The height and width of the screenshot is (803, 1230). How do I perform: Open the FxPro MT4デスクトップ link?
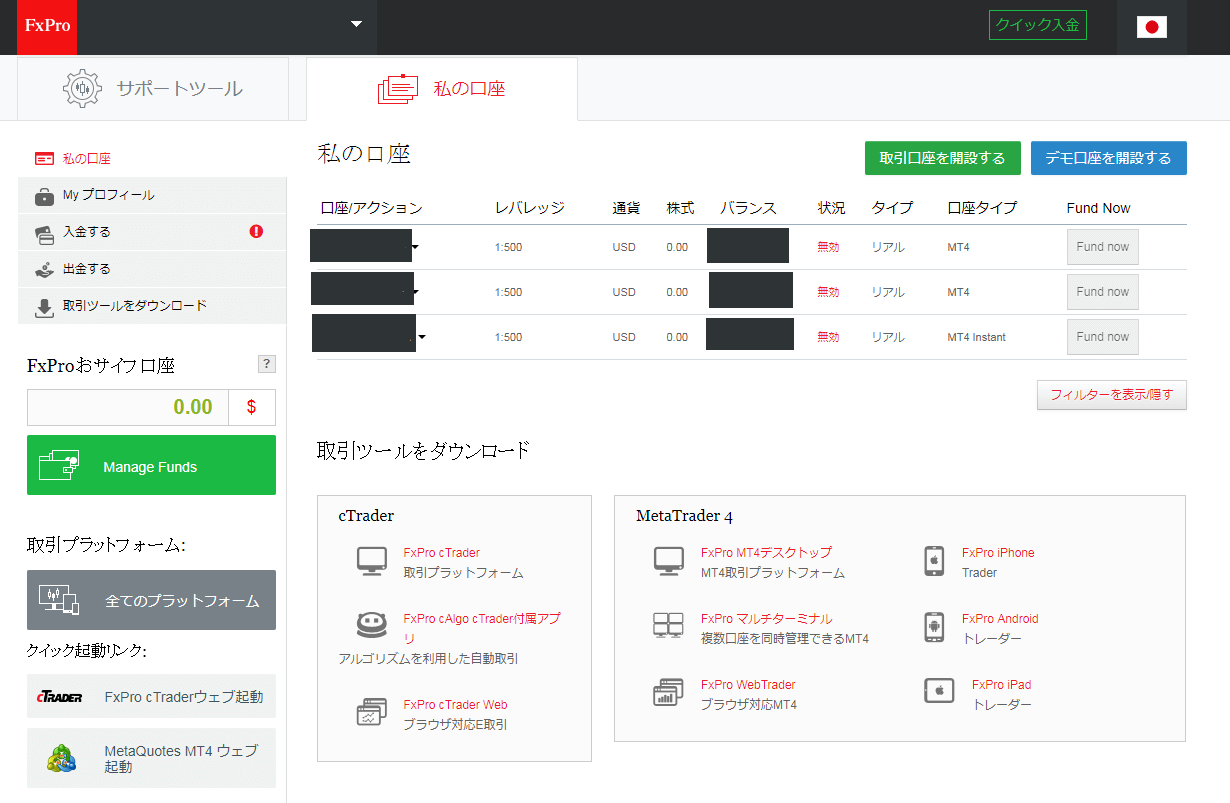pyautogui.click(x=766, y=552)
